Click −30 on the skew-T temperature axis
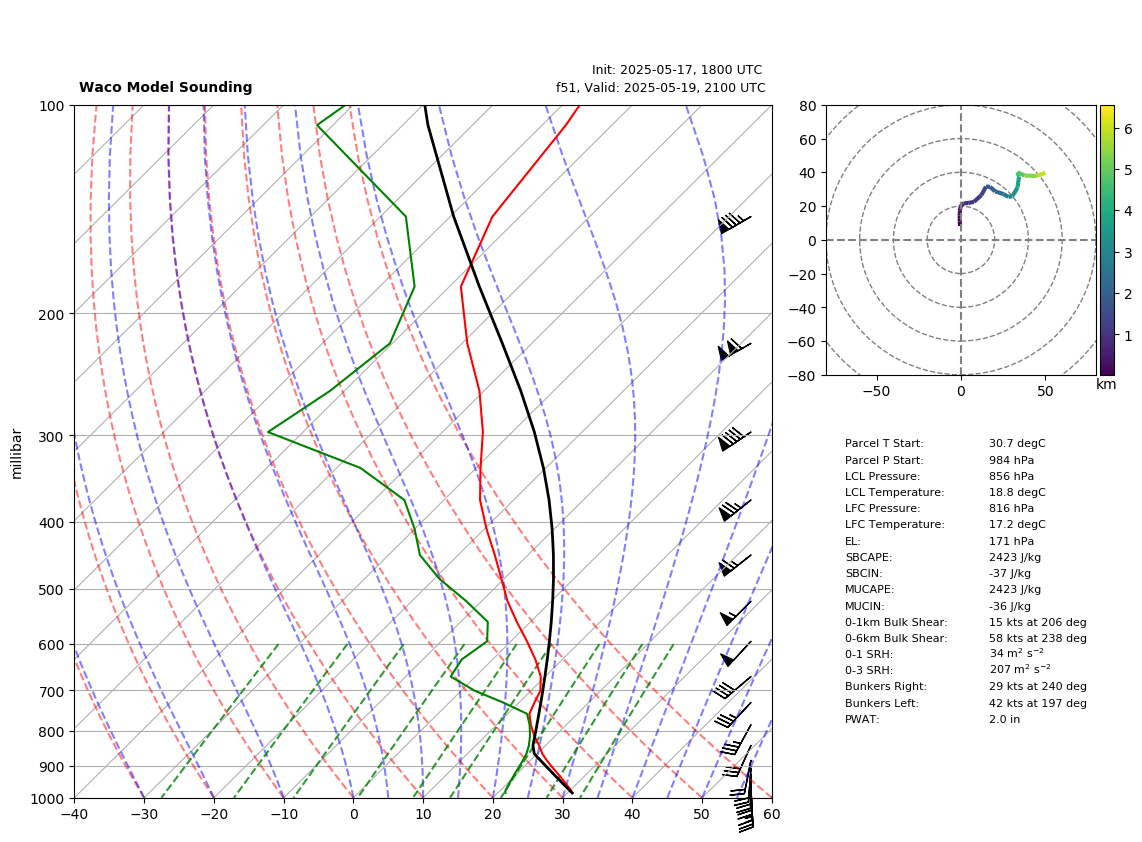Image resolution: width=1142 pixels, height=842 pixels. pyautogui.click(x=144, y=814)
